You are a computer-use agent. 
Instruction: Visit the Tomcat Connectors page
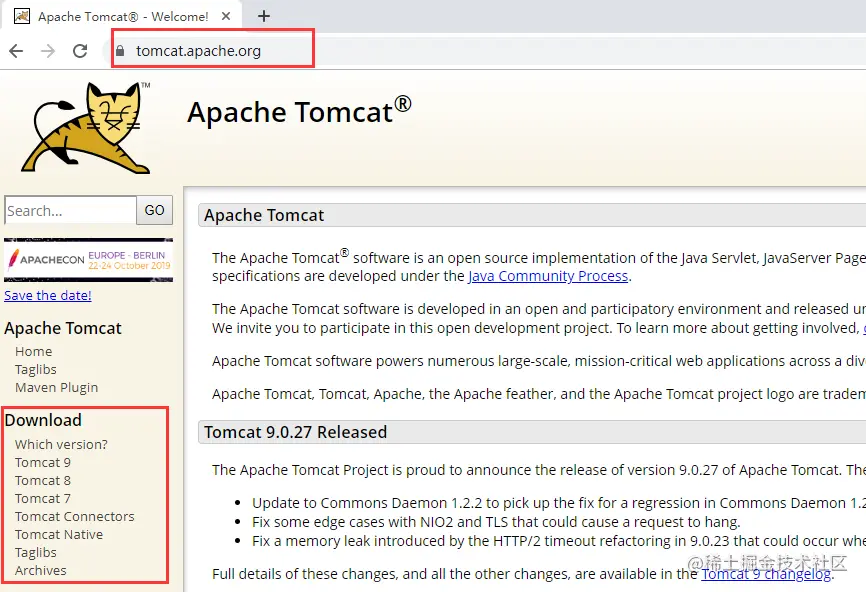click(74, 516)
